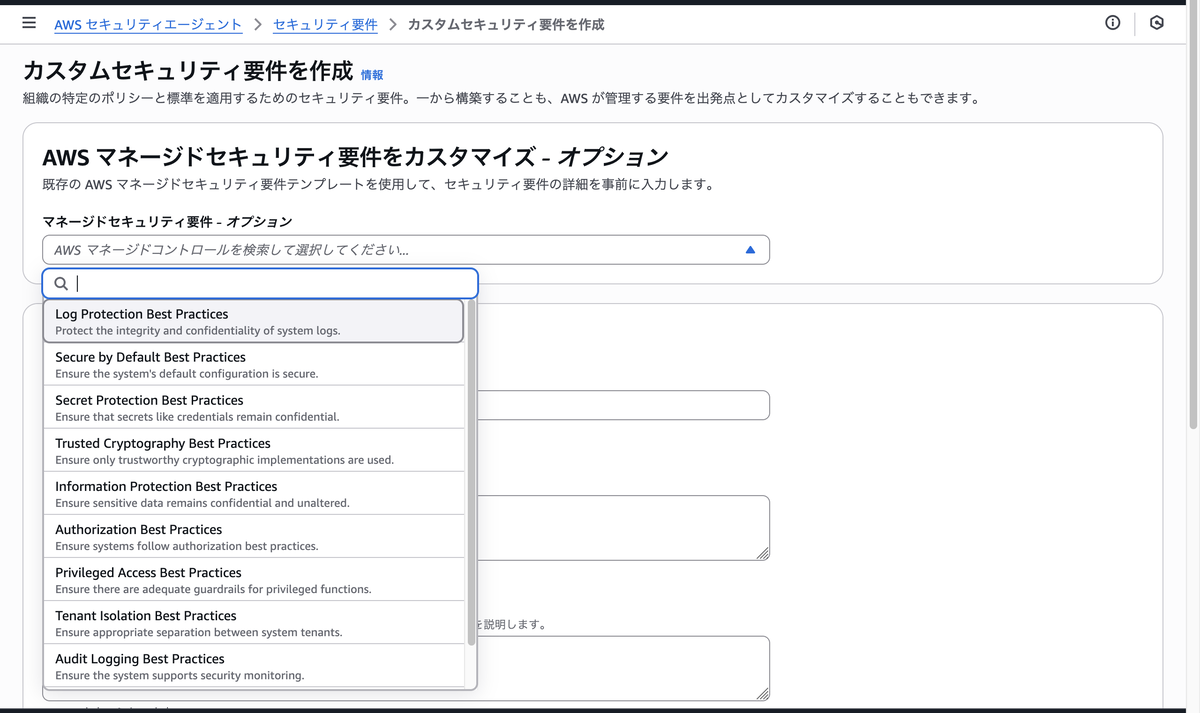This screenshot has height=713, width=1200.
Task: Select Privileged Access Best Practices option
Action: point(253,580)
